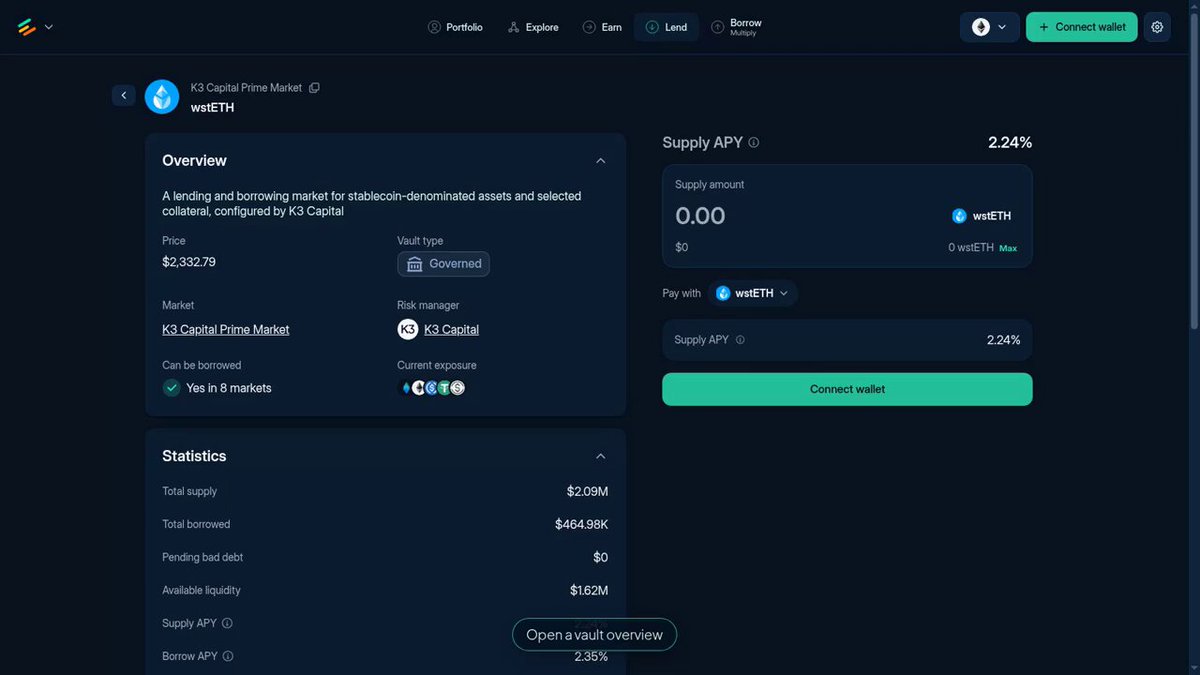Image resolution: width=1200 pixels, height=675 pixels.
Task: Copy the K3 Capital Prime Market address
Action: click(314, 88)
